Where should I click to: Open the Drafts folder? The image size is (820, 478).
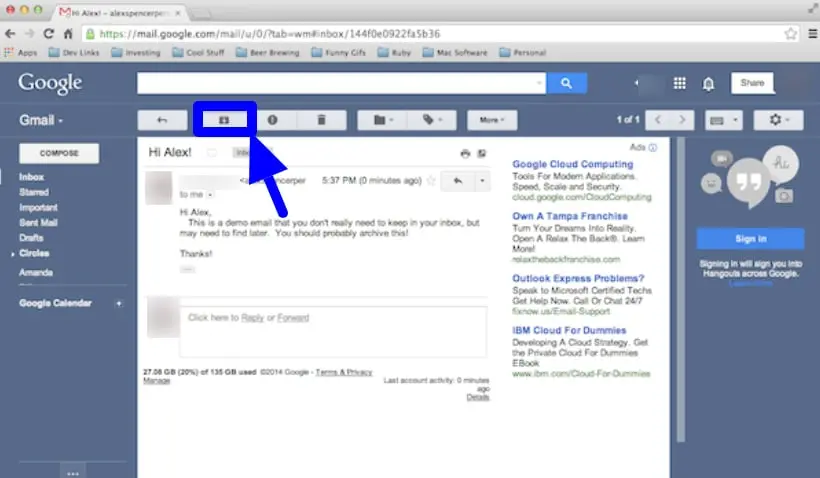click(x=31, y=237)
